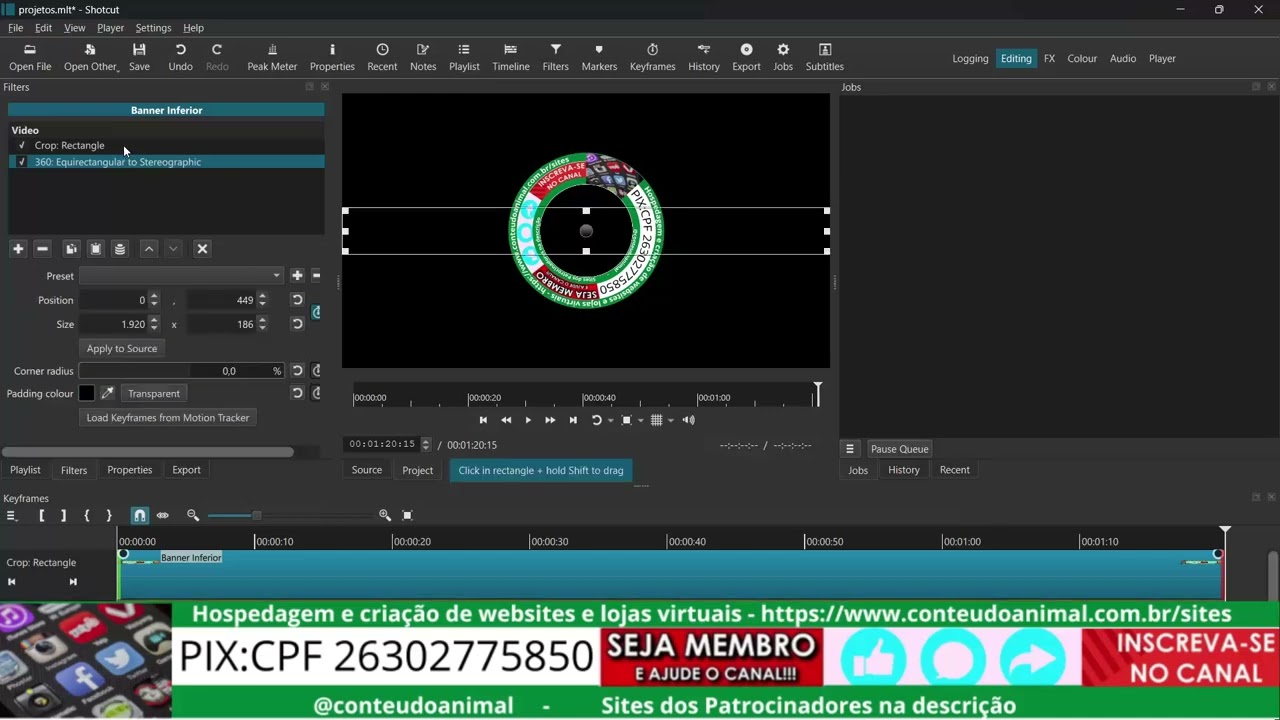Set keyframes filter start bracket
The width and height of the screenshot is (1280, 720).
[41, 515]
